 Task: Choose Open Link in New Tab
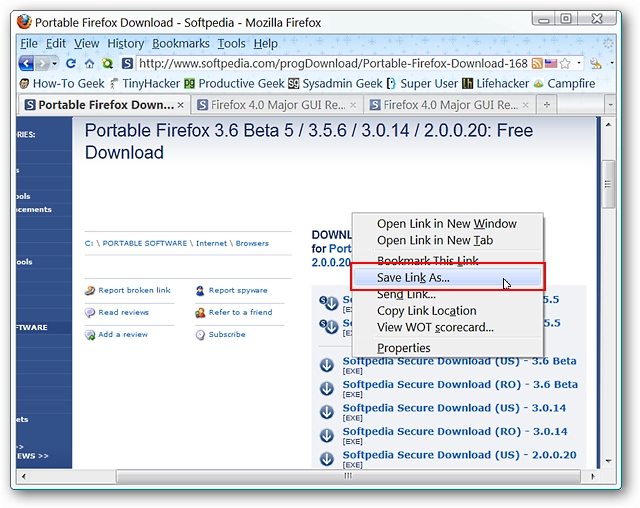(447, 240)
